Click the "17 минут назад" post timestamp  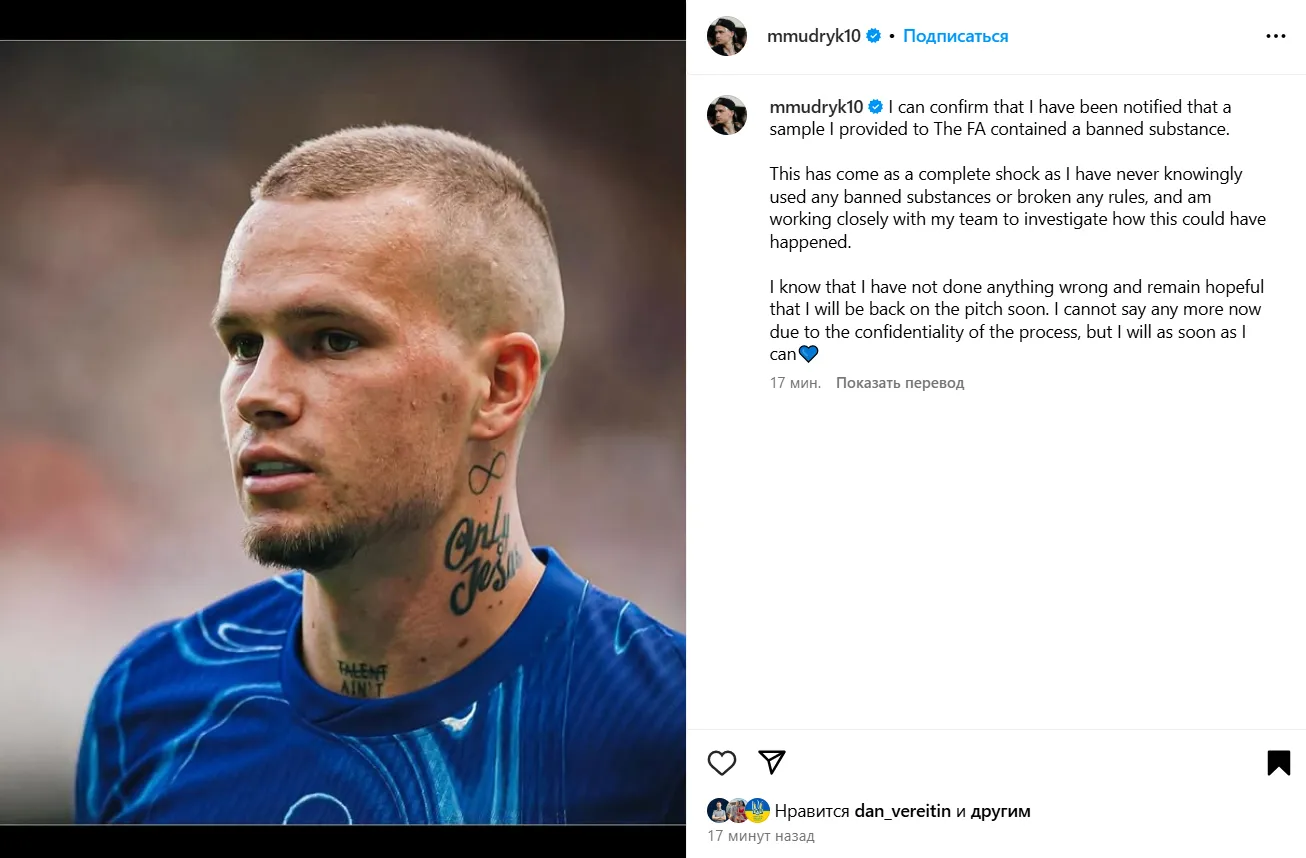click(761, 836)
